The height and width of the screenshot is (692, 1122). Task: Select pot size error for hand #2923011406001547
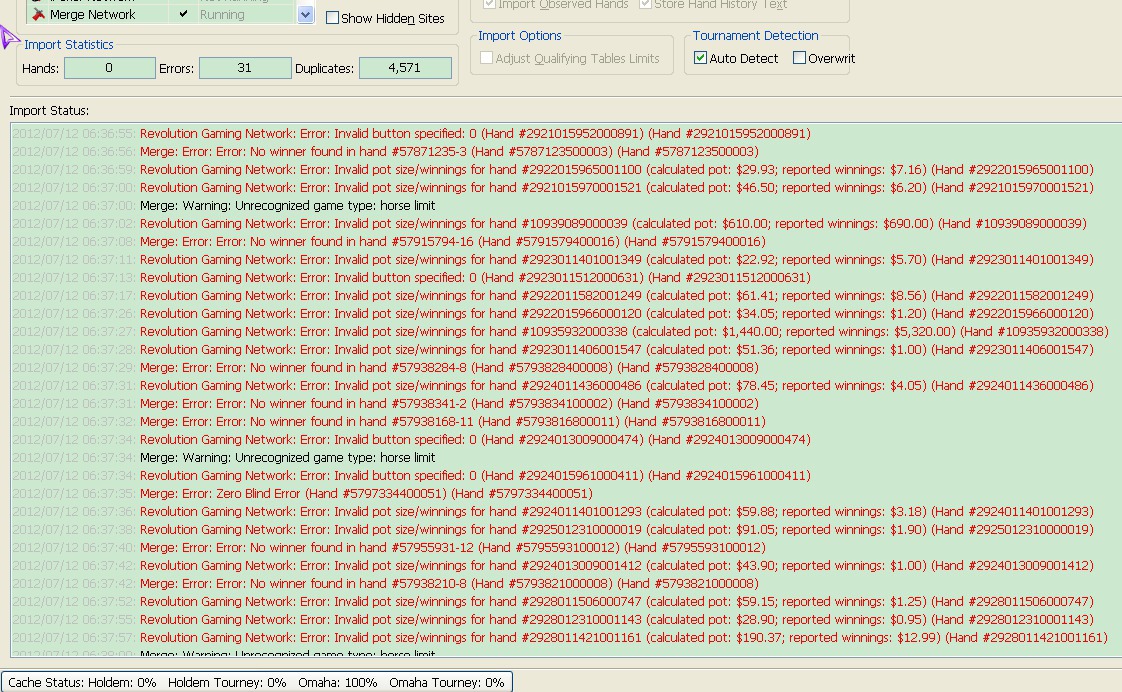553,349
